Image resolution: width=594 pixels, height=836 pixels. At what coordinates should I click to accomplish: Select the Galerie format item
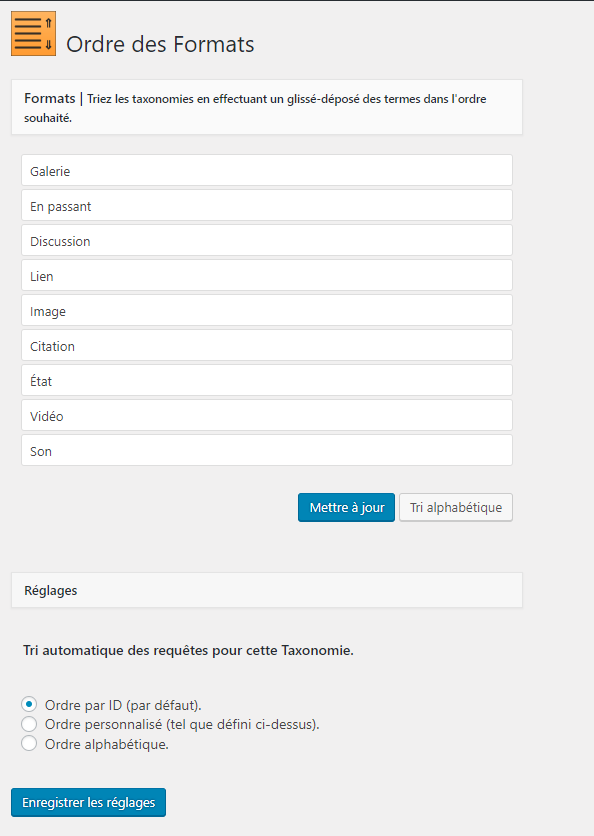coord(267,171)
